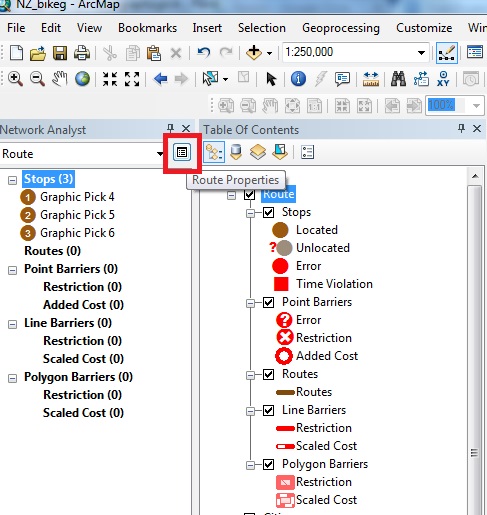The height and width of the screenshot is (515, 487).
Task: Open Table of Contents Options icon
Action: [x=307, y=152]
